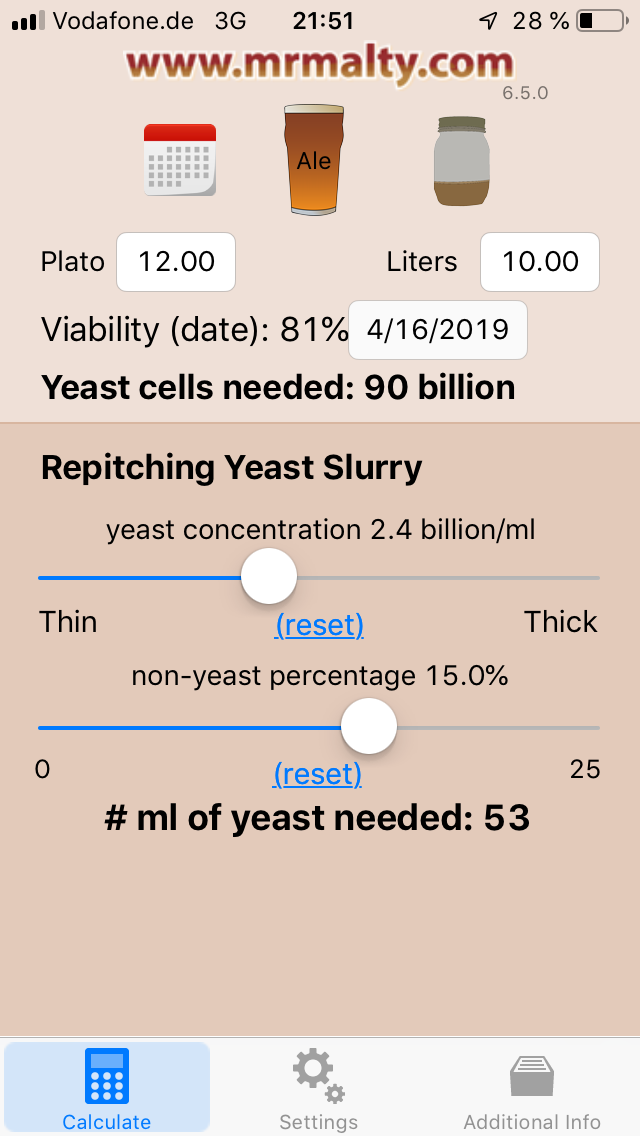
Task: Switch to the Additional Info tab
Action: pyautogui.click(x=532, y=1087)
